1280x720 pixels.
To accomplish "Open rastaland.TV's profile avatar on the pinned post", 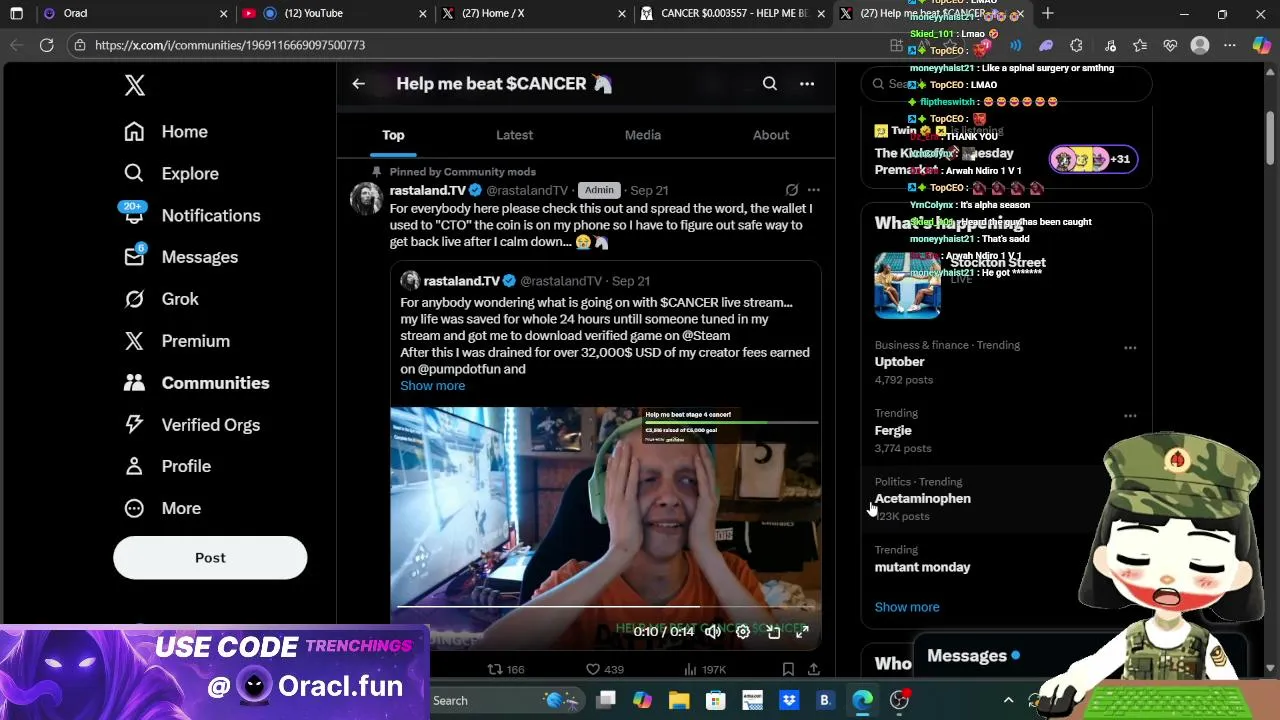I will click(x=366, y=198).
